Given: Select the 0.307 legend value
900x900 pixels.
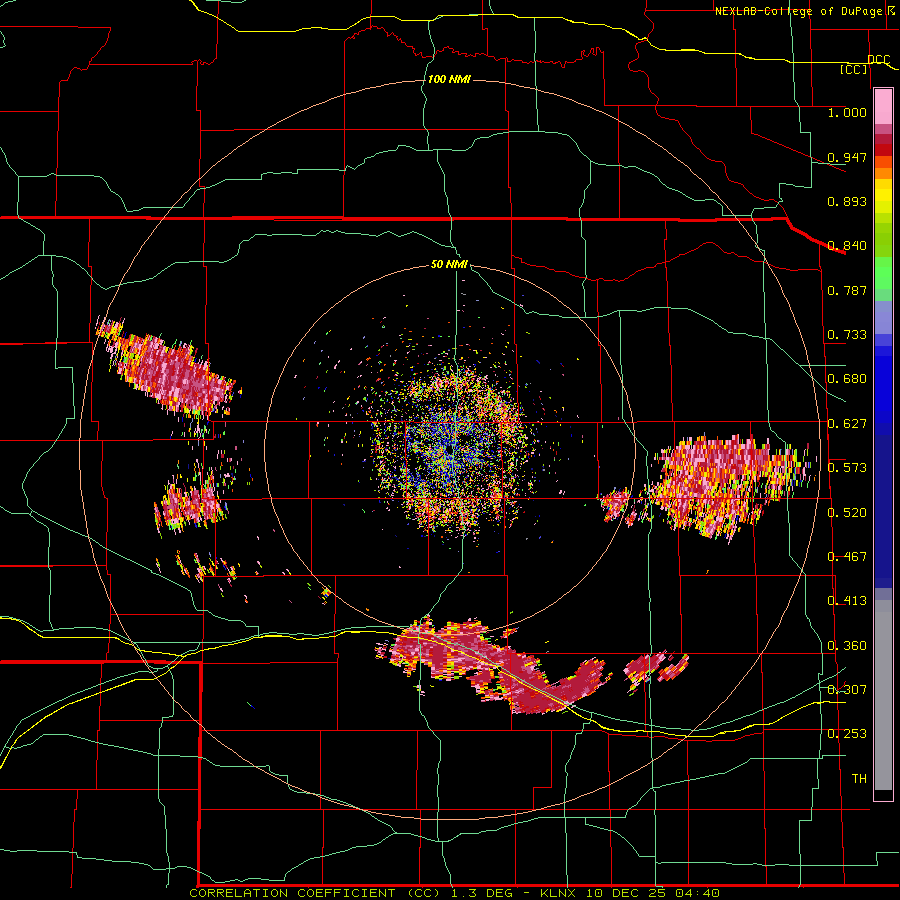Looking at the screenshot, I should [x=847, y=690].
